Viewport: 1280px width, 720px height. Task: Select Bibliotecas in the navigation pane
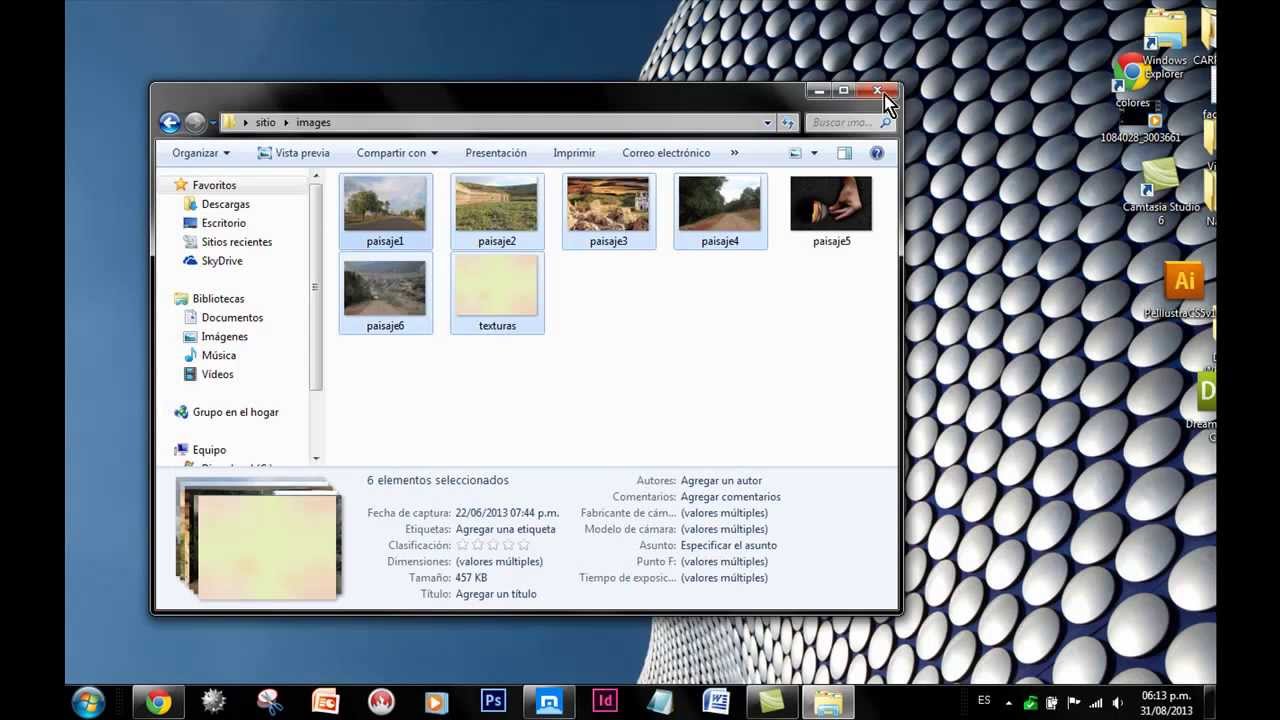pos(218,299)
